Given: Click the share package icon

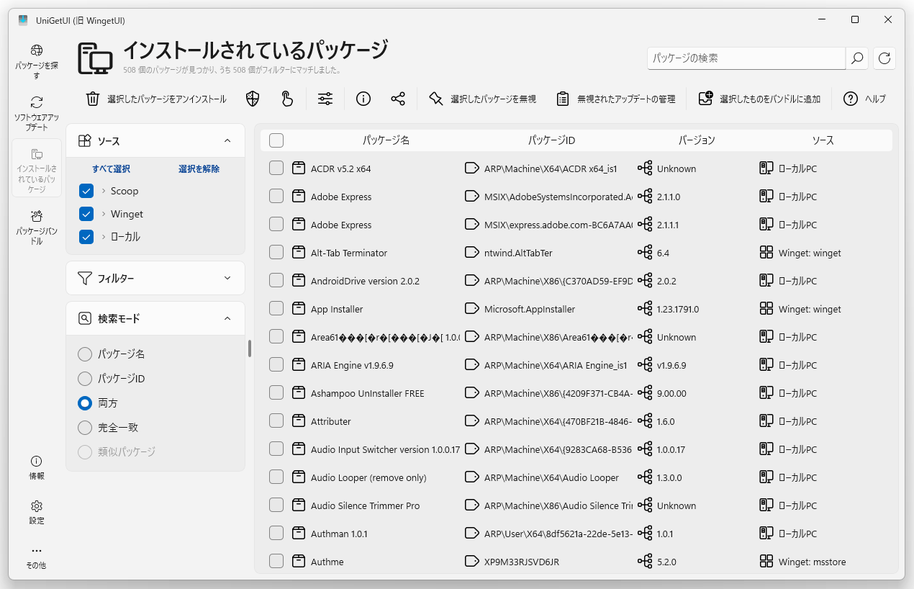Looking at the screenshot, I should (x=398, y=99).
